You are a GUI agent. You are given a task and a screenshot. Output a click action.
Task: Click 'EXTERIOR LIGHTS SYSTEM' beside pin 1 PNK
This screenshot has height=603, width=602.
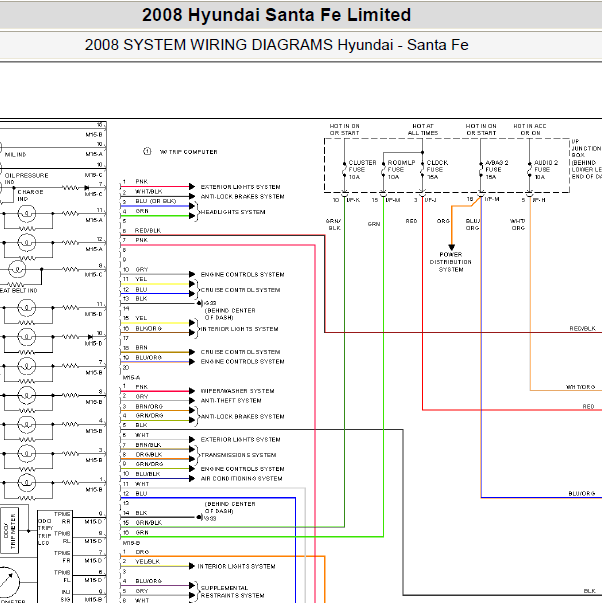[240, 187]
